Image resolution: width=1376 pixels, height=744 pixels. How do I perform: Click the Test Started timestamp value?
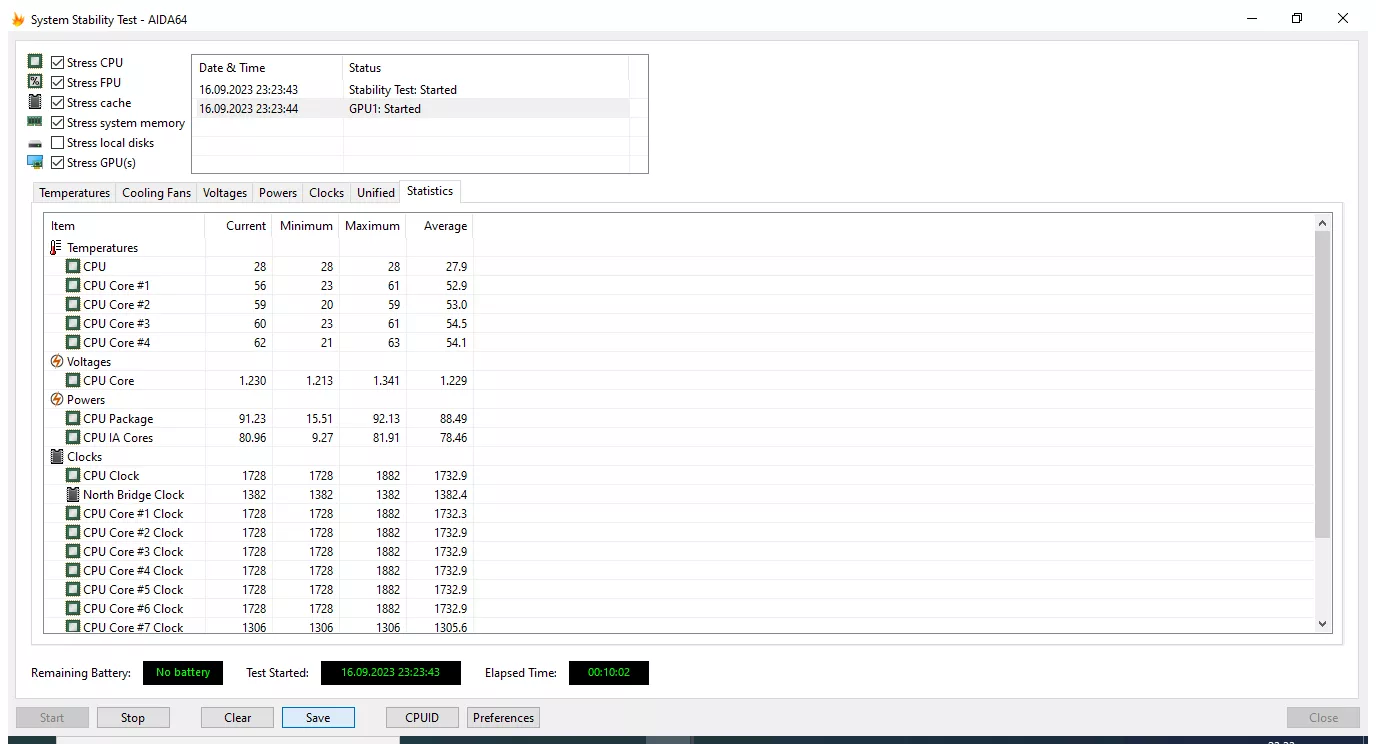click(390, 673)
